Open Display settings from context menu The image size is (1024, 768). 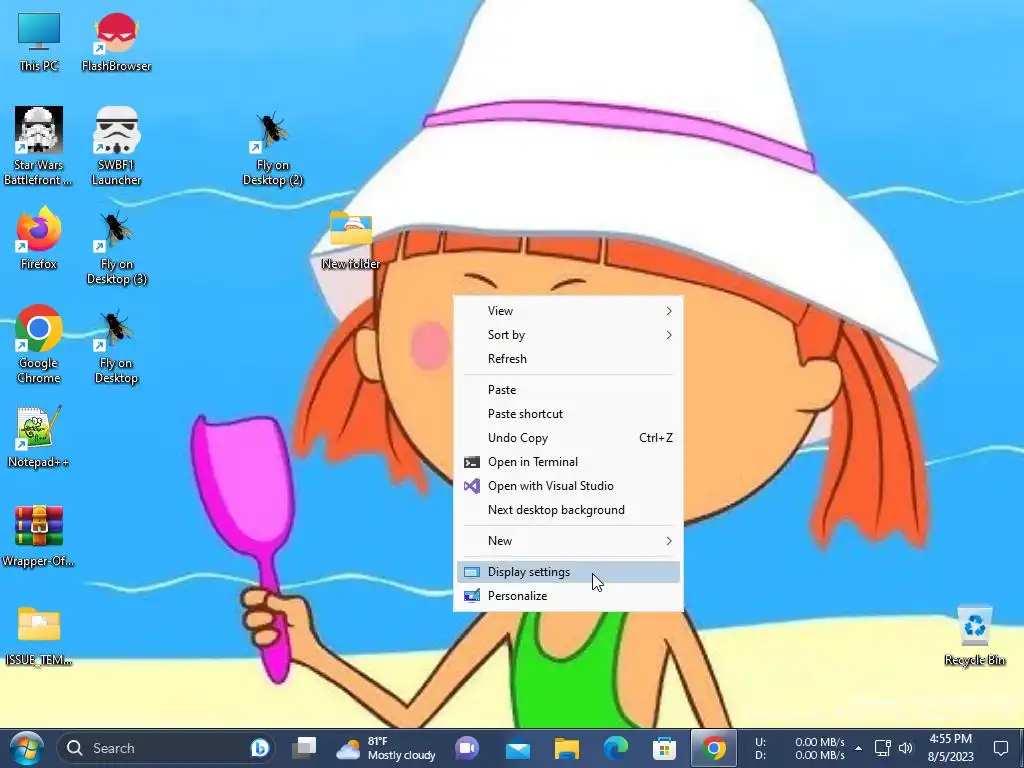[x=568, y=572]
